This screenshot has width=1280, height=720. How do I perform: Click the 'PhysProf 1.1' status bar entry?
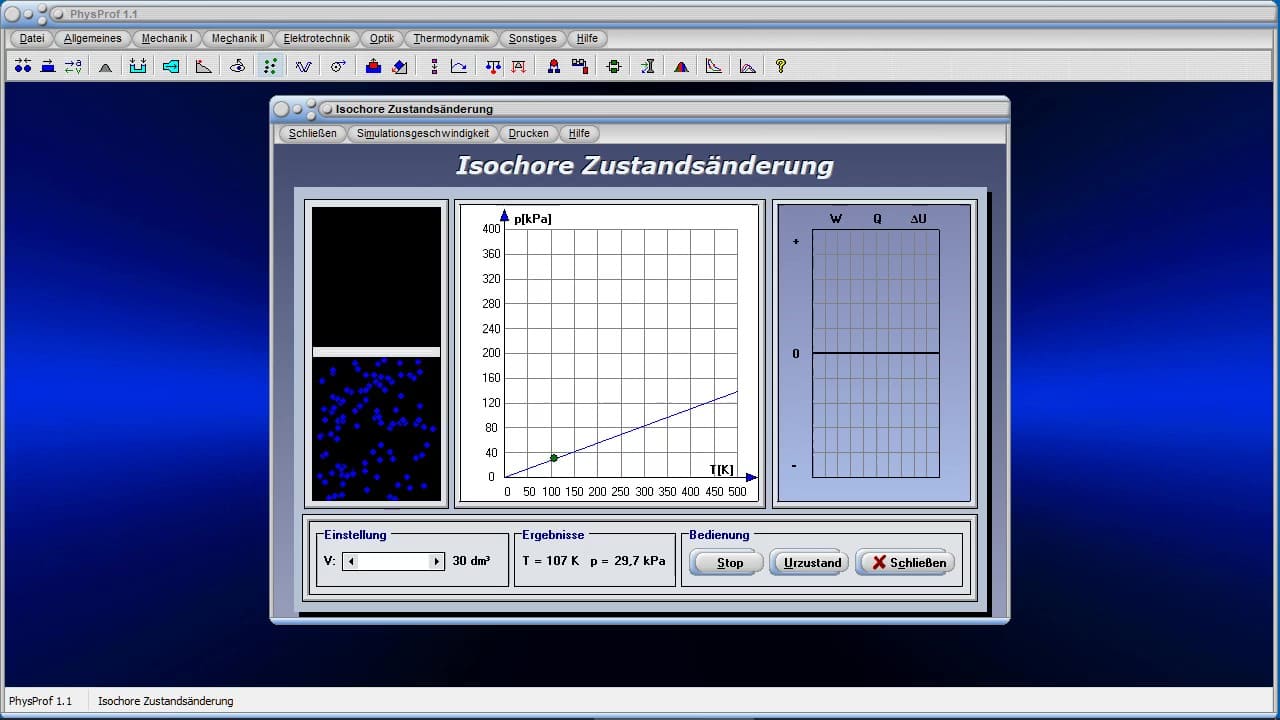41,701
